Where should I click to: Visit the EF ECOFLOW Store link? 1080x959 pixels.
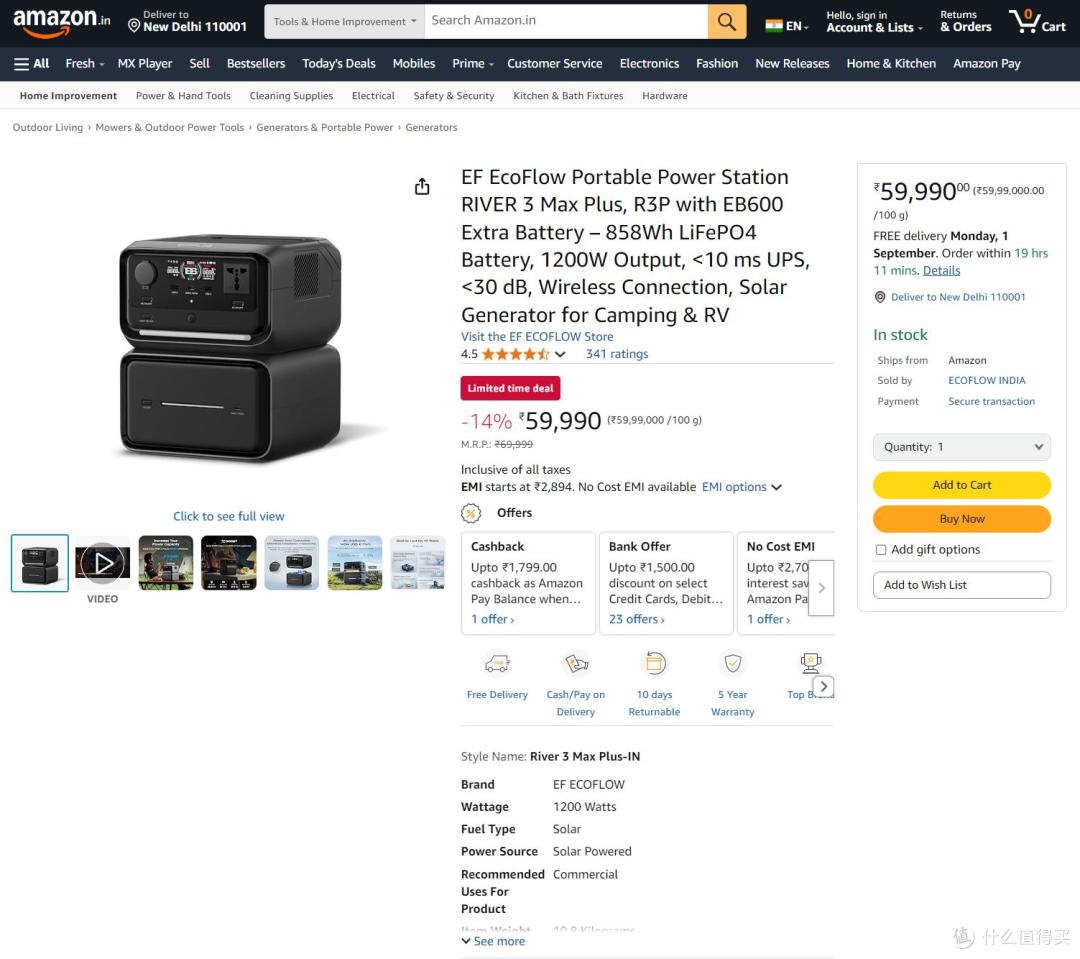(x=537, y=336)
